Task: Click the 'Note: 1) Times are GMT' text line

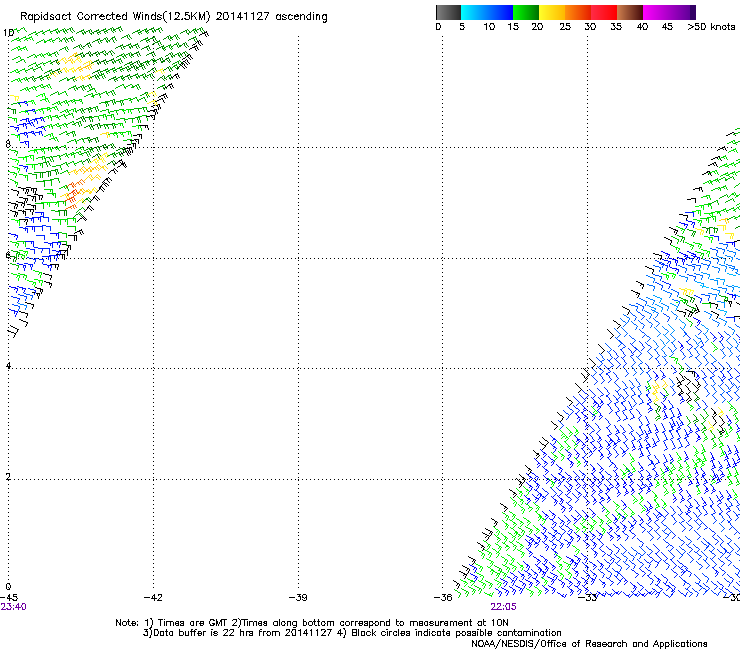Action: (x=311, y=623)
